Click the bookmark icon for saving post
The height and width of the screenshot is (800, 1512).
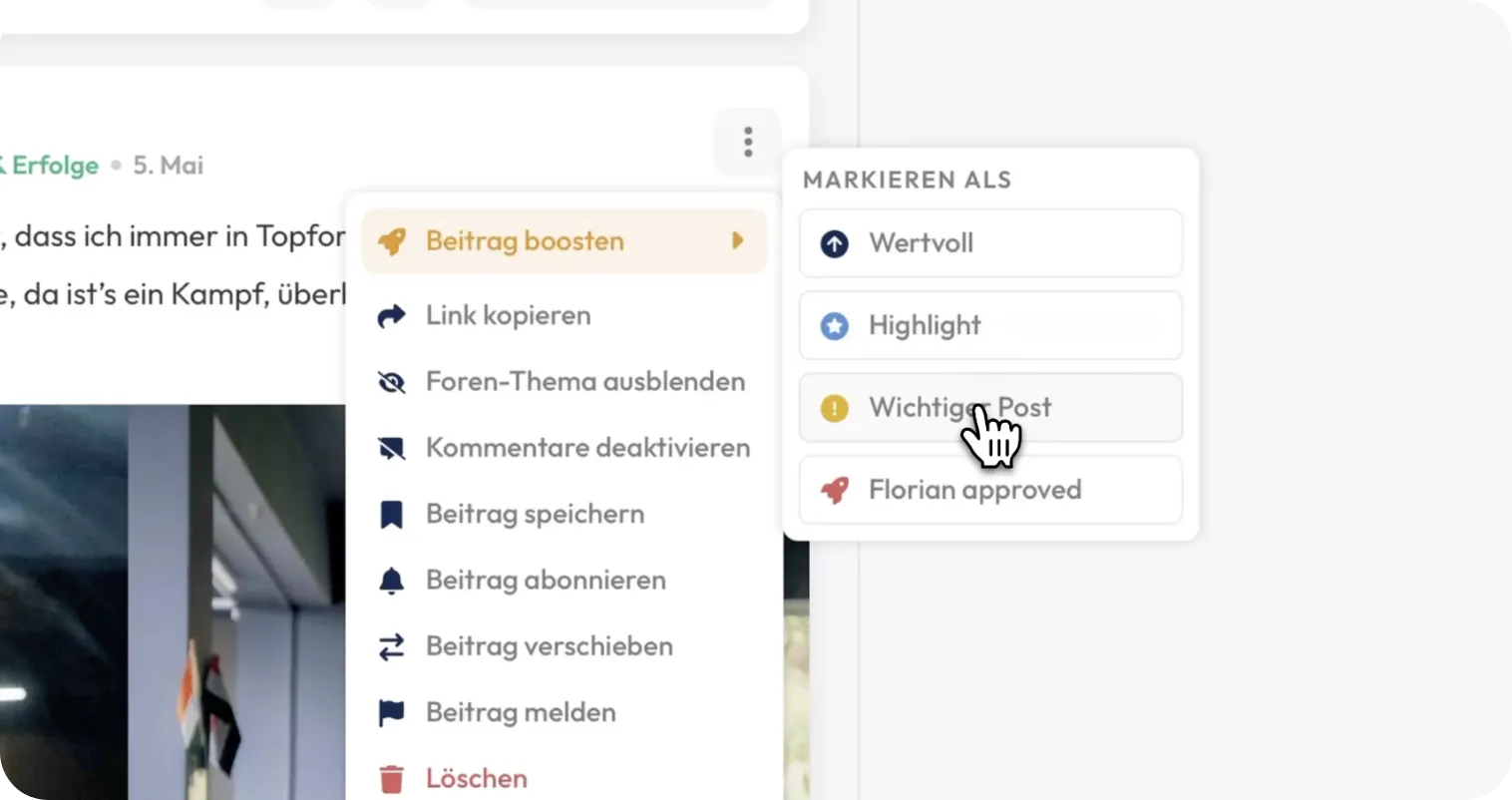[x=392, y=515]
